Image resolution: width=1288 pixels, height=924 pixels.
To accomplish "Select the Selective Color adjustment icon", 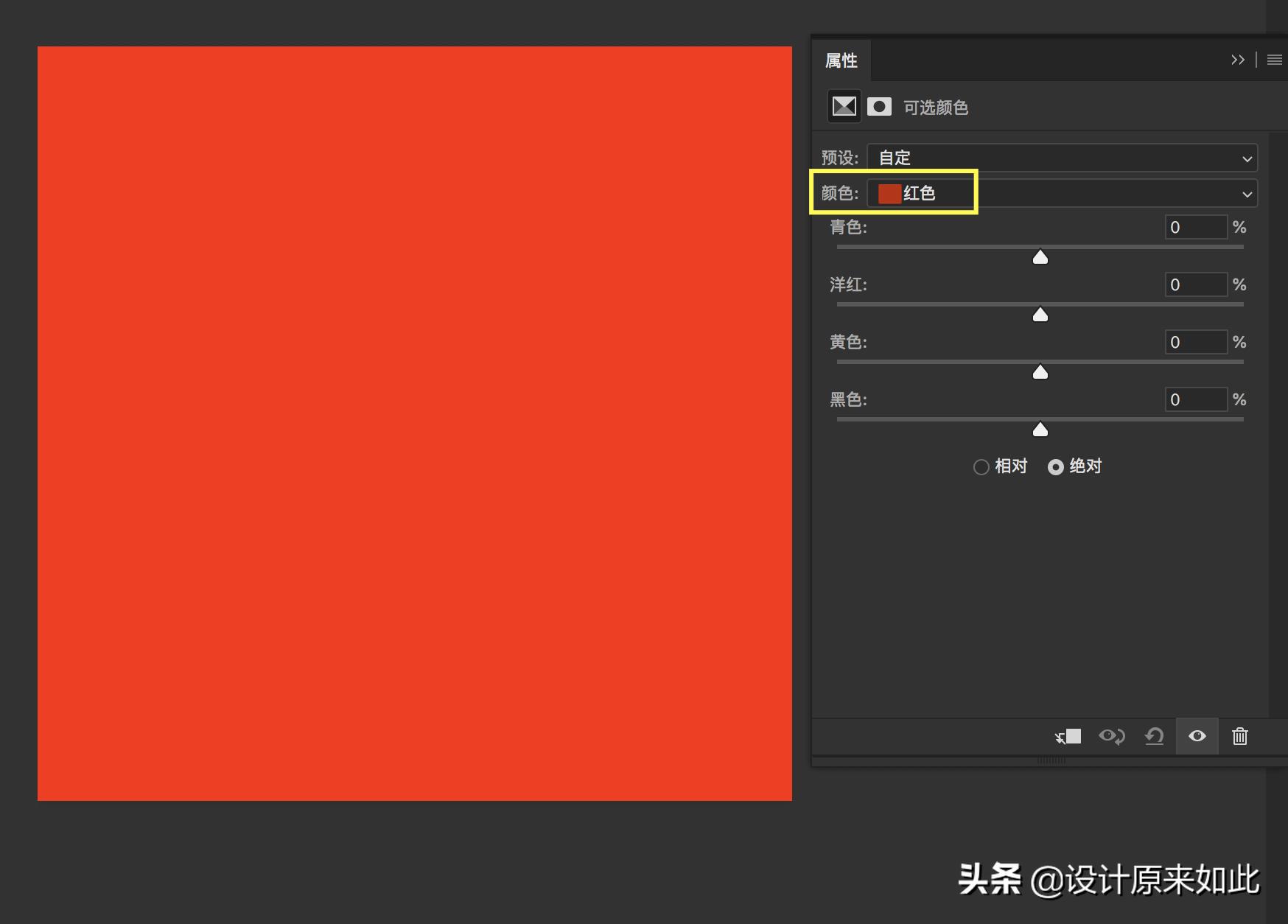I will pyautogui.click(x=844, y=107).
